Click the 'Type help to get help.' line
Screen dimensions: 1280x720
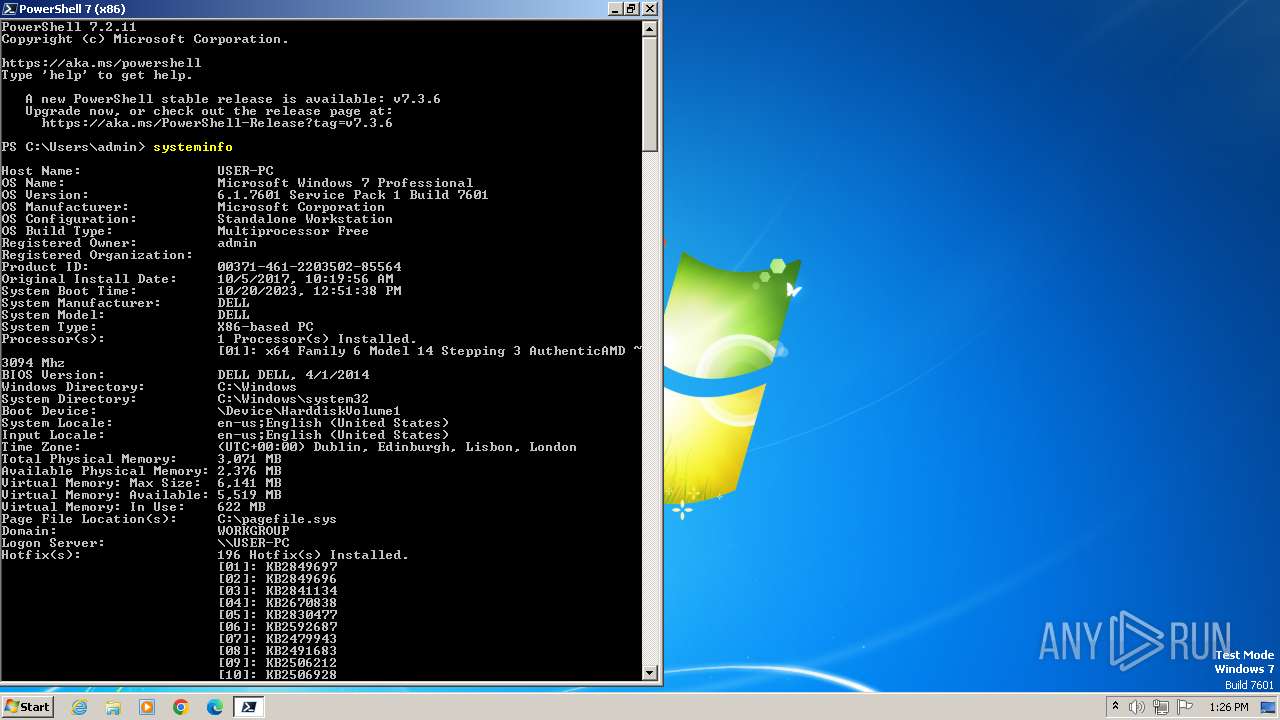97,75
